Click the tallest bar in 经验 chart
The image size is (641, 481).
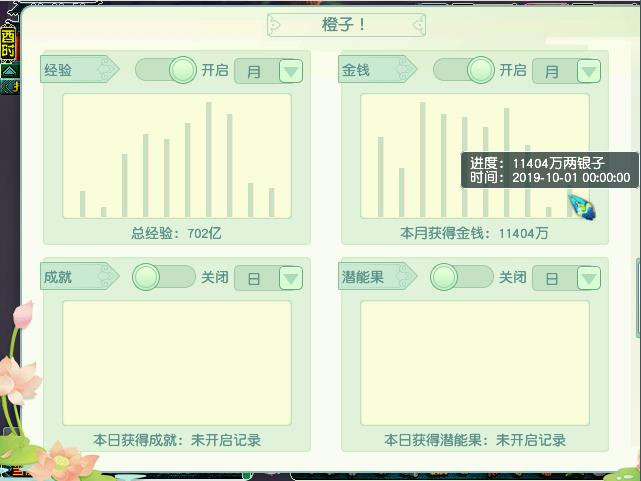208,159
